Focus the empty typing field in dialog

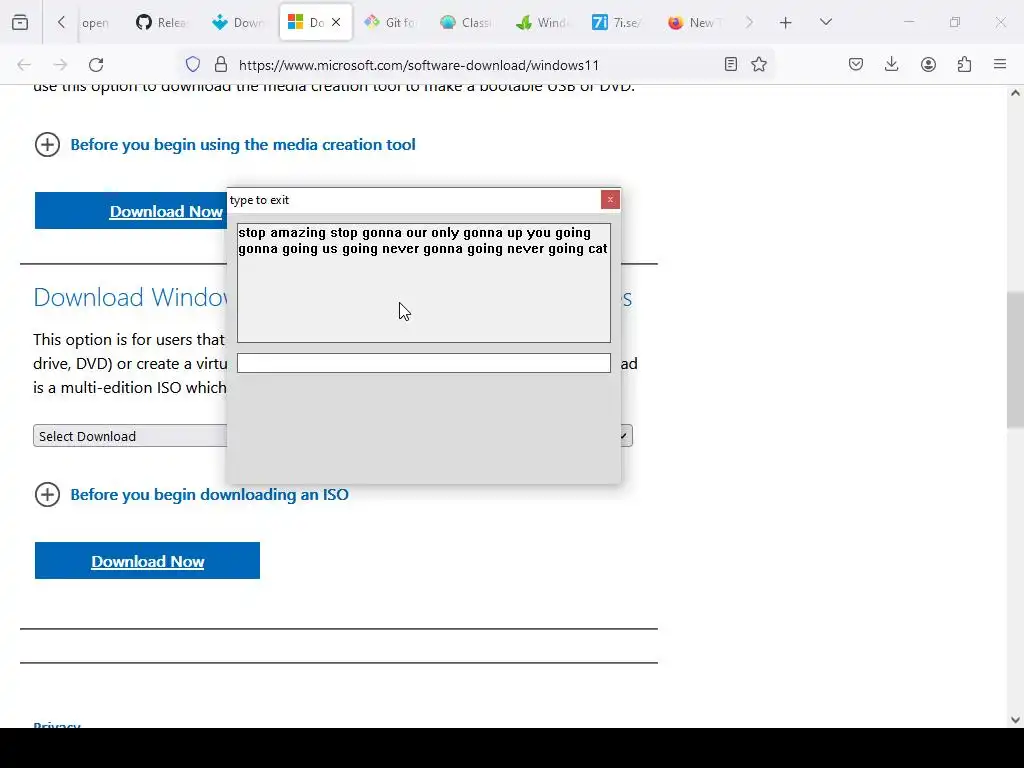[x=424, y=363]
